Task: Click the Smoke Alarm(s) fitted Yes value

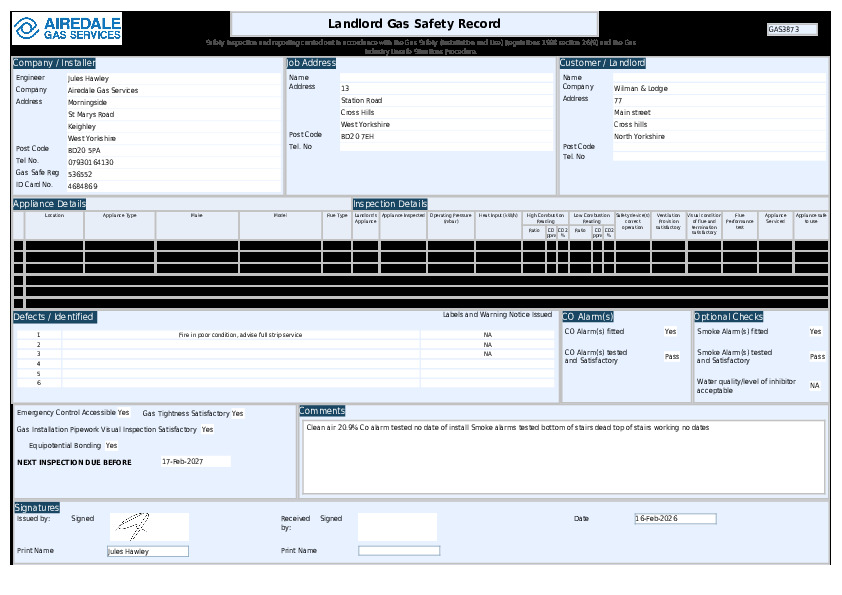Action: coord(815,331)
